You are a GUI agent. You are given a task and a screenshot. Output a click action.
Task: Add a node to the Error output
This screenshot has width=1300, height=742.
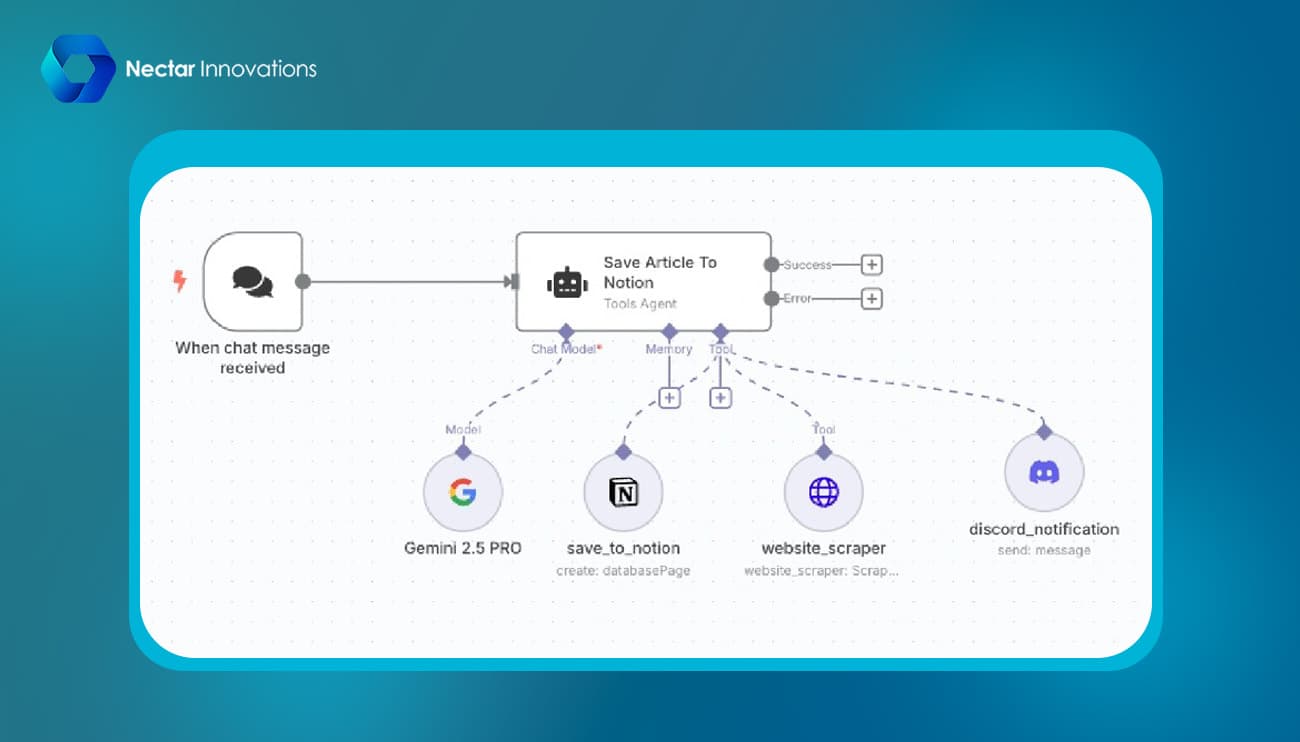[872, 298]
